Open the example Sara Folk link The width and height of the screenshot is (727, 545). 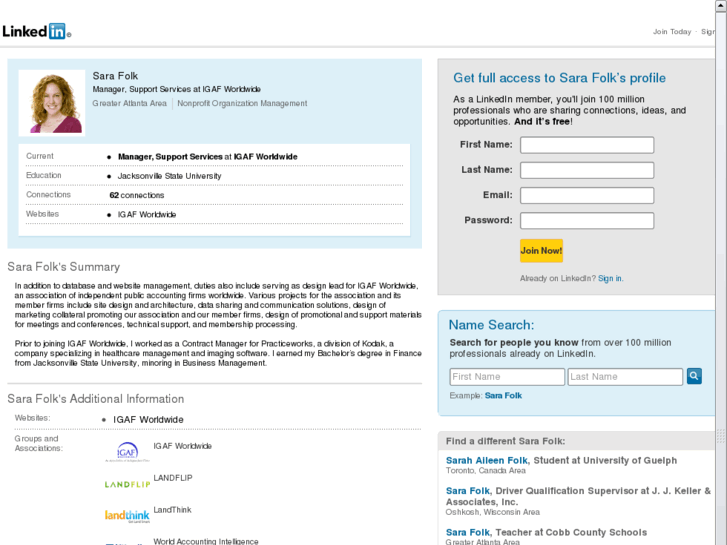pos(503,396)
